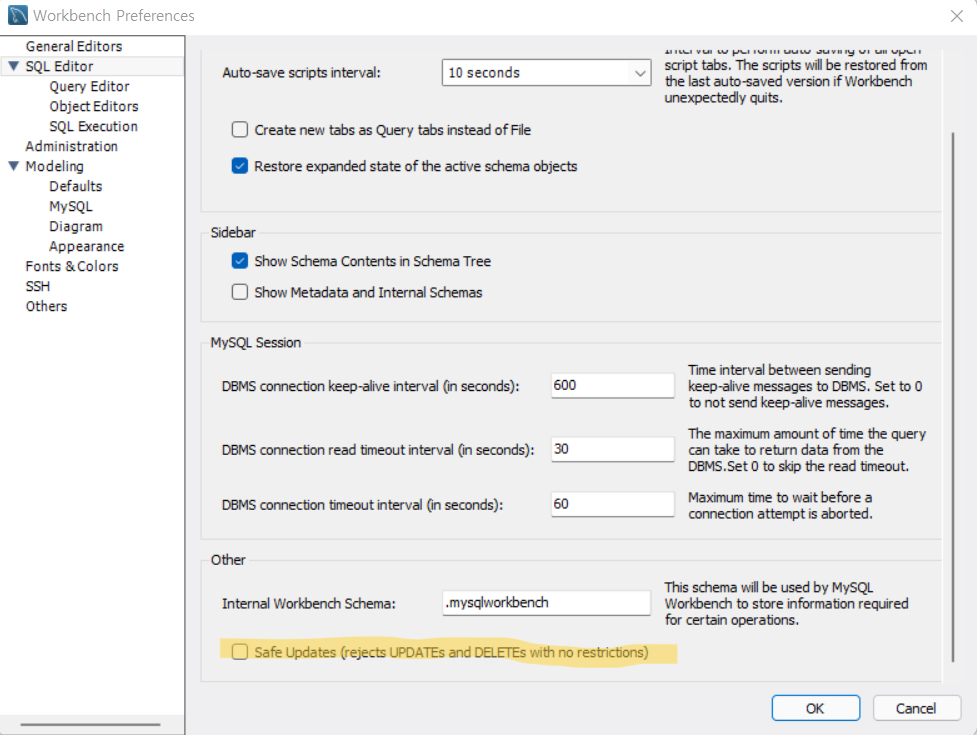Image resolution: width=977 pixels, height=735 pixels.
Task: Click the MySQL Workbench title bar icon
Action: (17, 15)
